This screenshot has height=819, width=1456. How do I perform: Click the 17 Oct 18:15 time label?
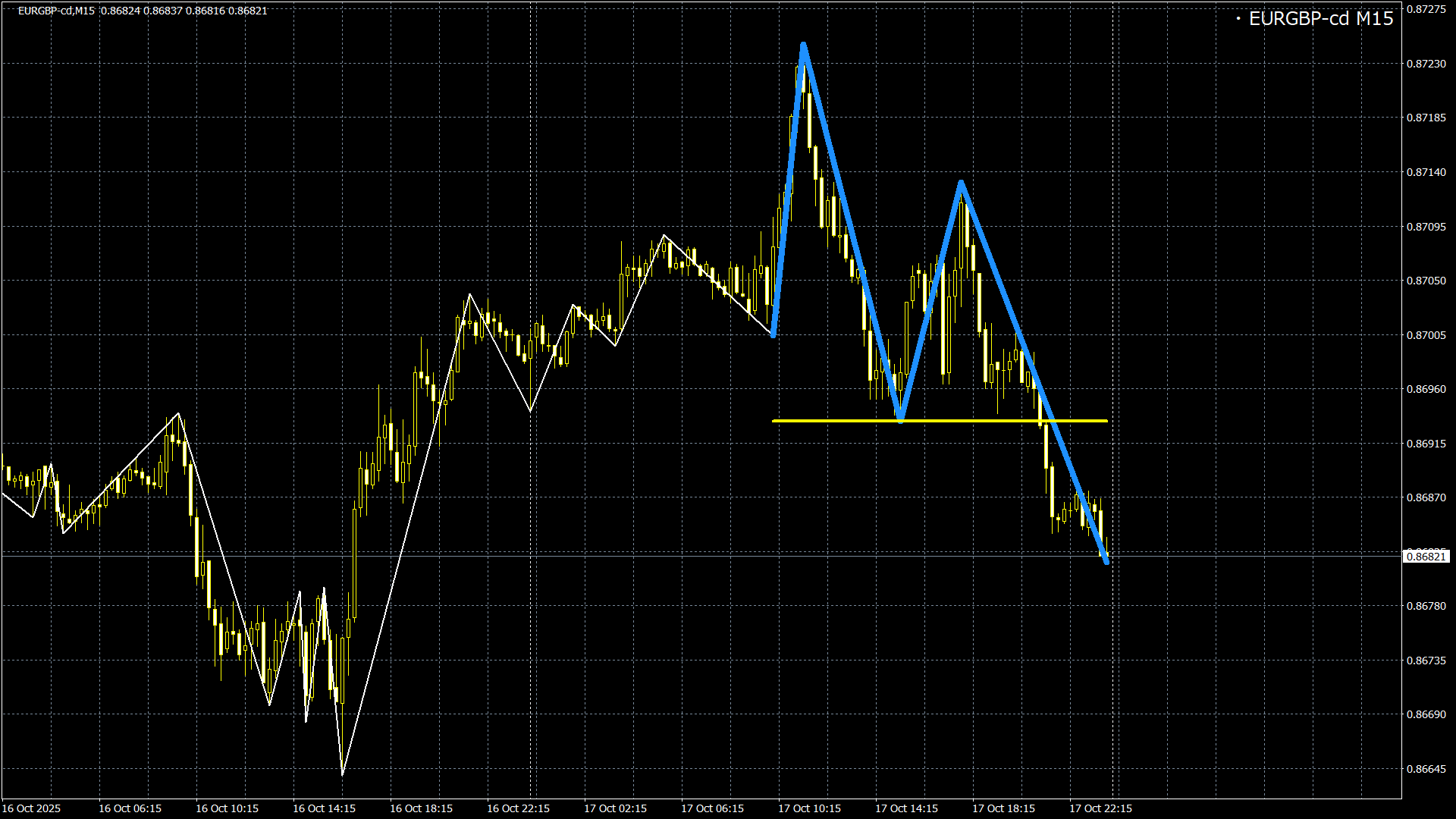(1003, 808)
